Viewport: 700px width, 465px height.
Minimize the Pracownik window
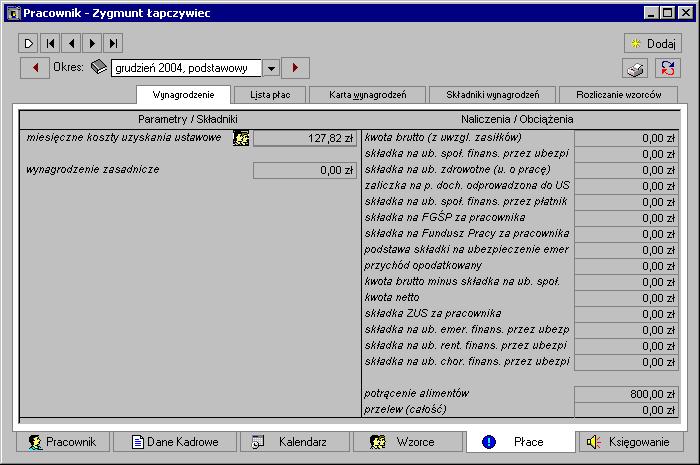point(650,13)
